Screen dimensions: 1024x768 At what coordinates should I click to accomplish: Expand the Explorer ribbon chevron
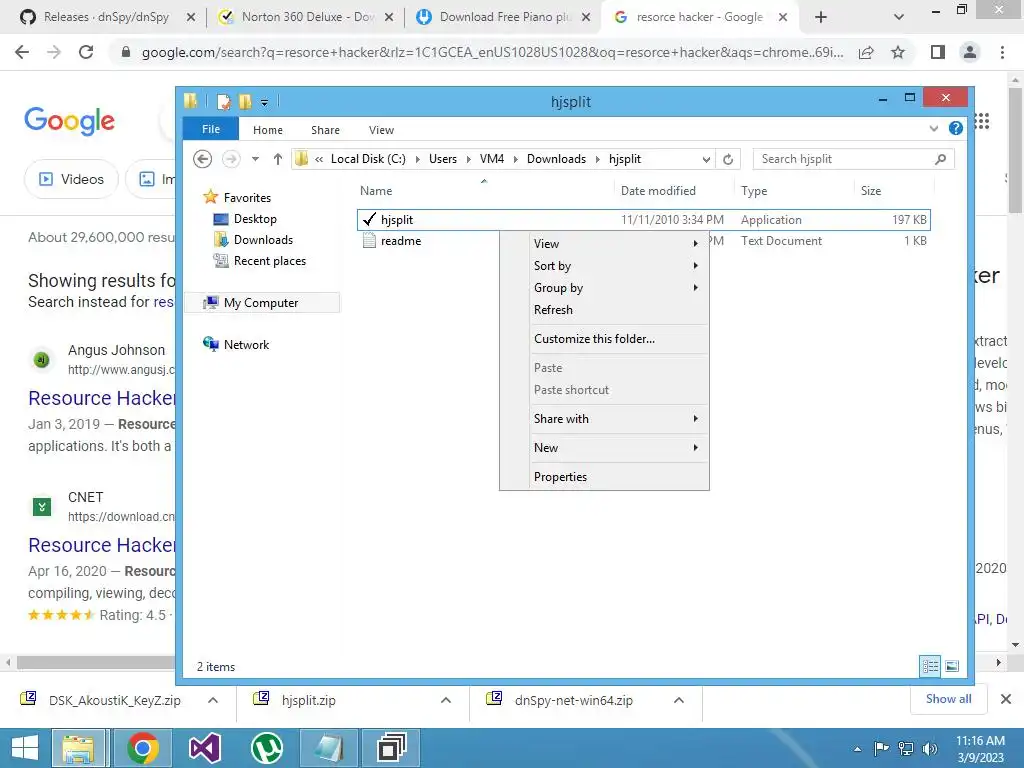pos(934,129)
